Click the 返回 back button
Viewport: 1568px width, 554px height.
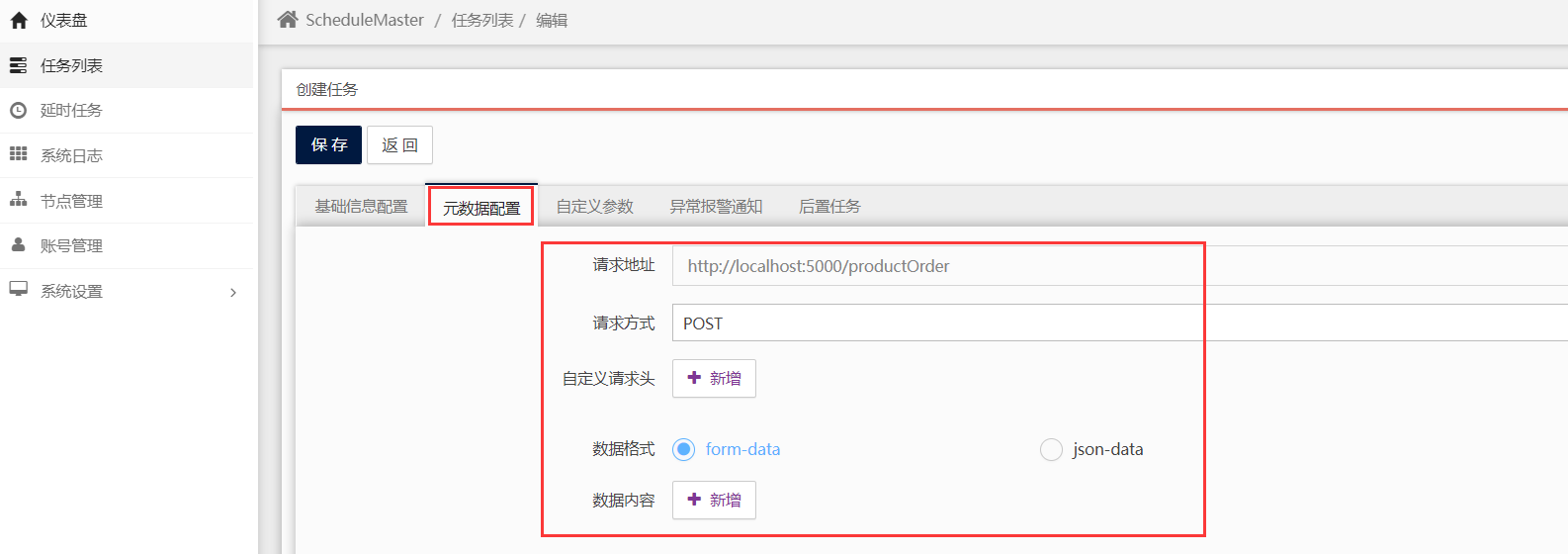[x=399, y=144]
